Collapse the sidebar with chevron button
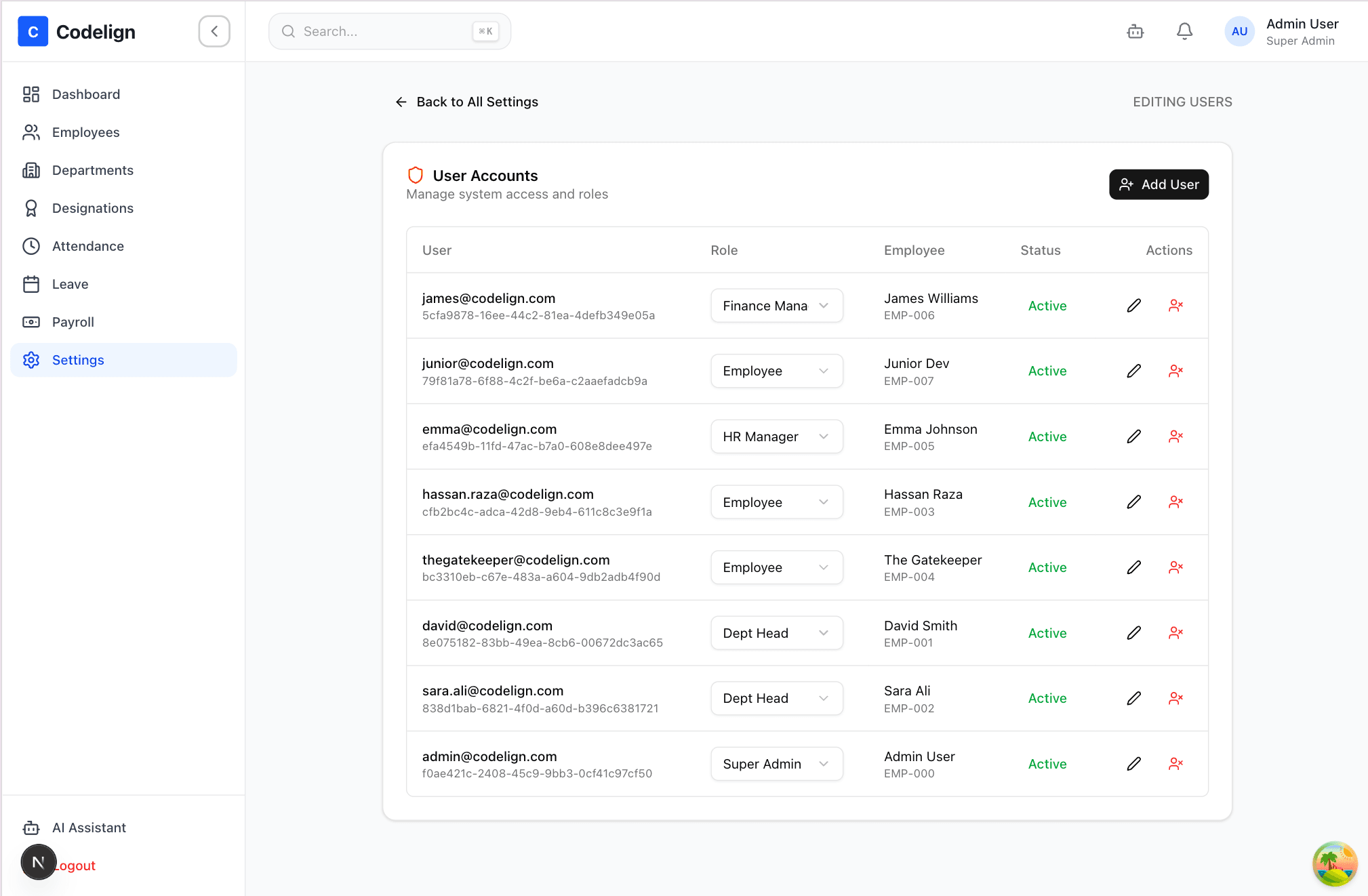 214,31
